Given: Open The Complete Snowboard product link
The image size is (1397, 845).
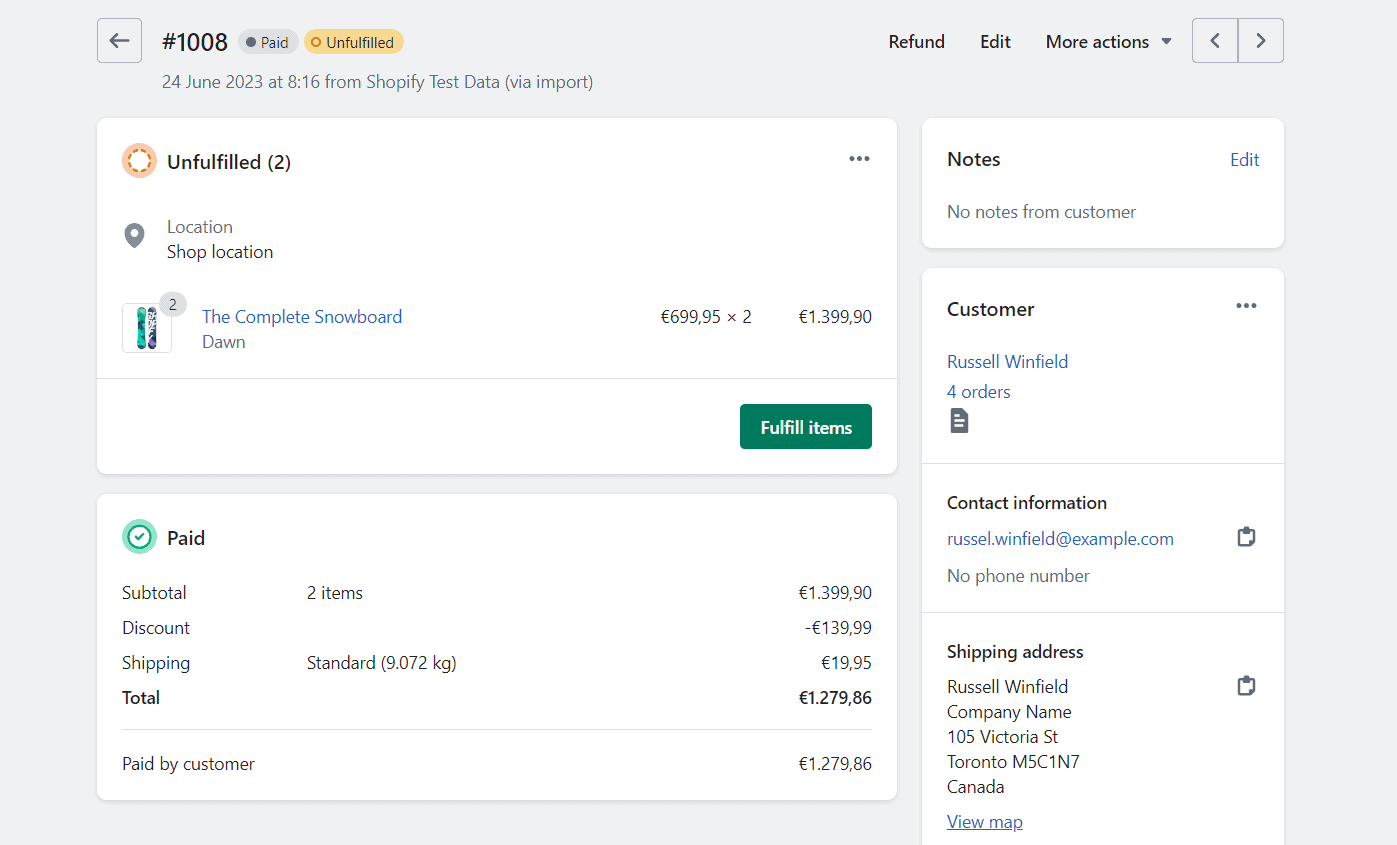Looking at the screenshot, I should click(302, 316).
